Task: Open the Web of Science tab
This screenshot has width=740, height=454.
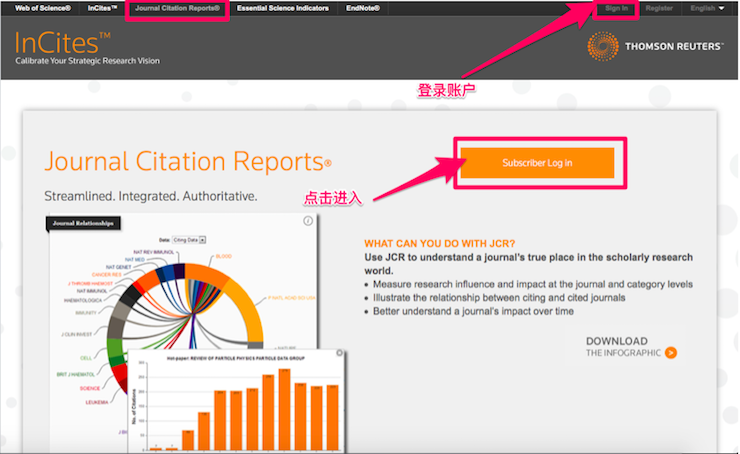Action: point(43,8)
